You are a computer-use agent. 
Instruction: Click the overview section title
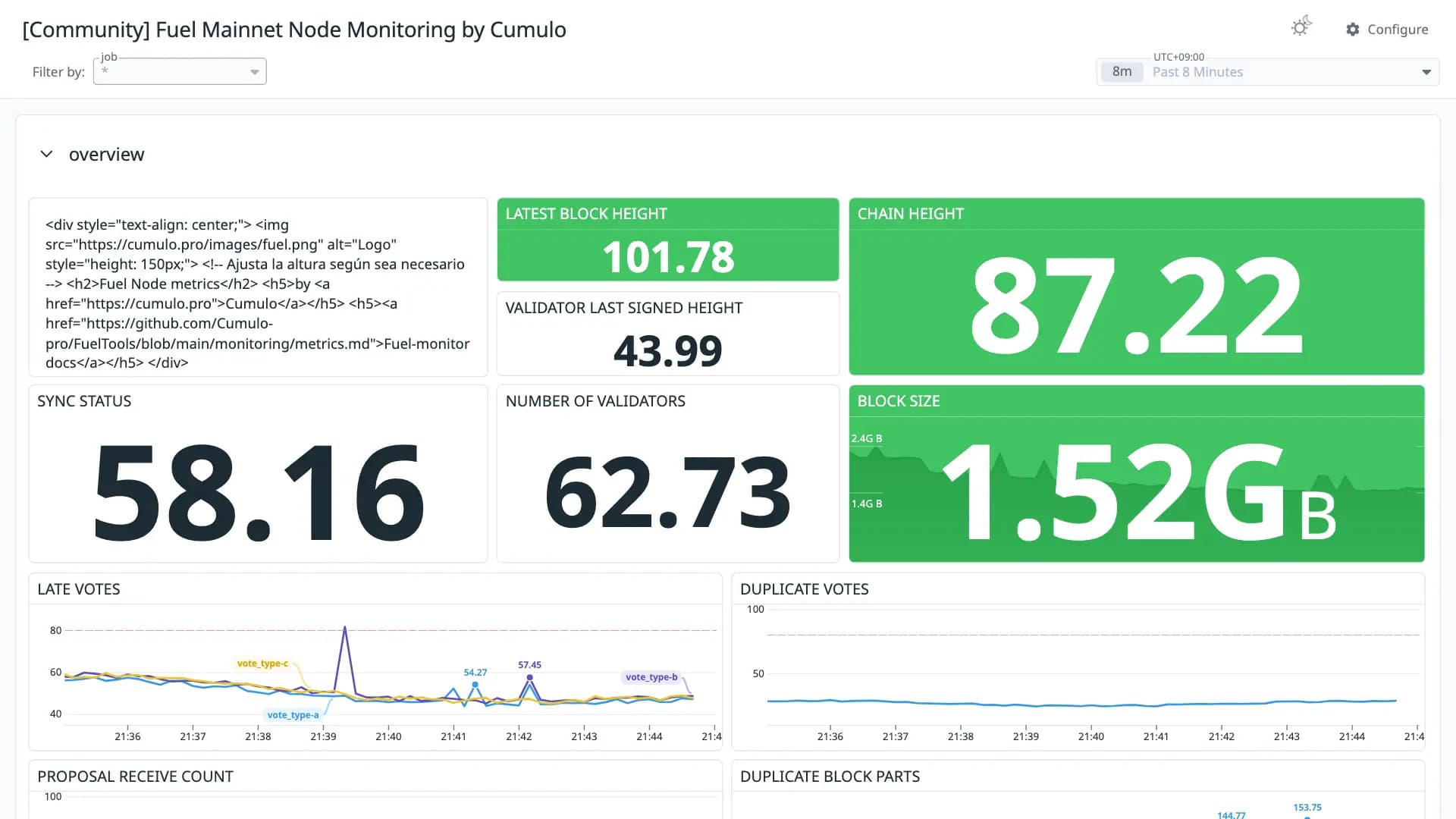pos(106,154)
